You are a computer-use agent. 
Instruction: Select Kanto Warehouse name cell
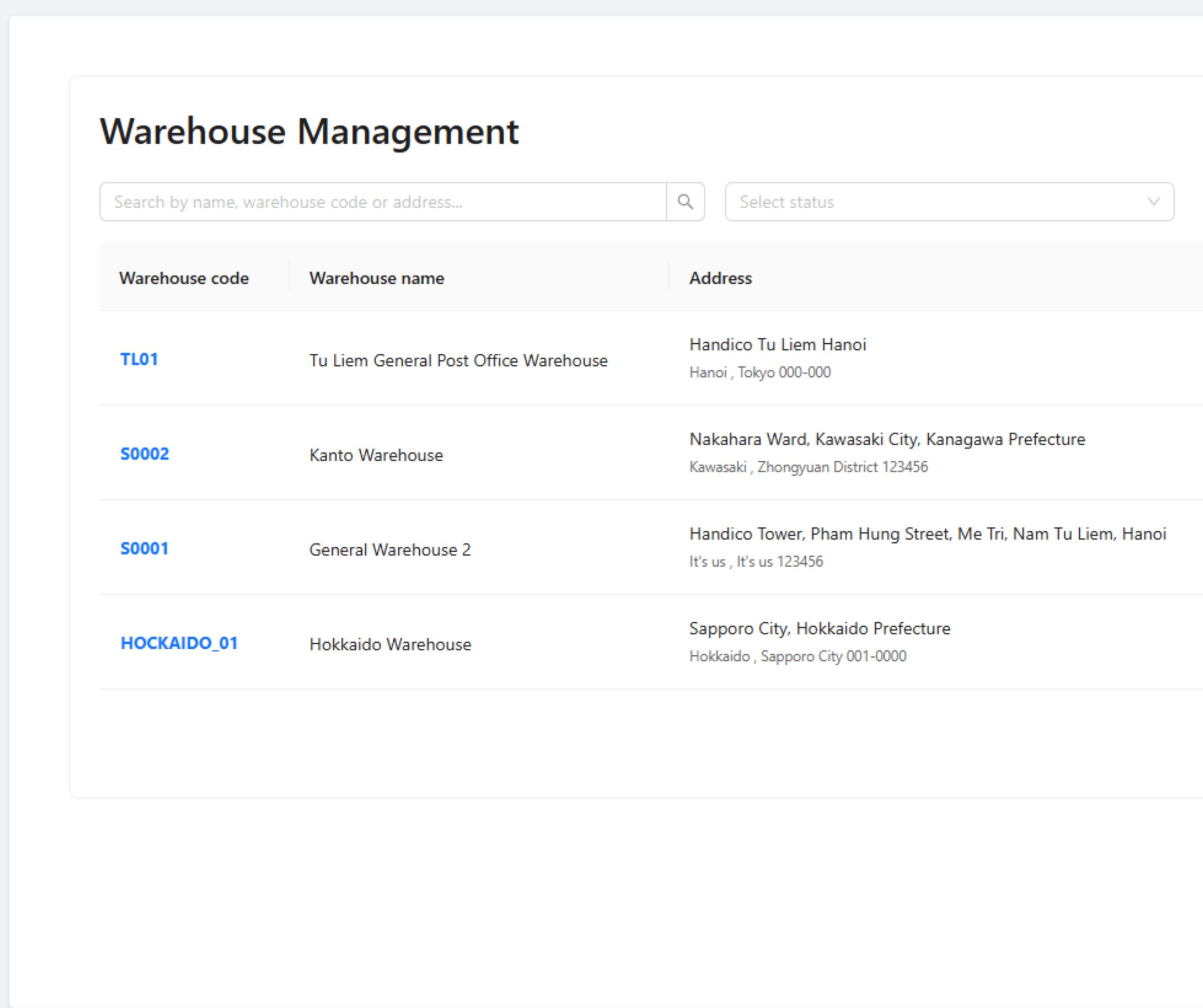pyautogui.click(x=376, y=455)
